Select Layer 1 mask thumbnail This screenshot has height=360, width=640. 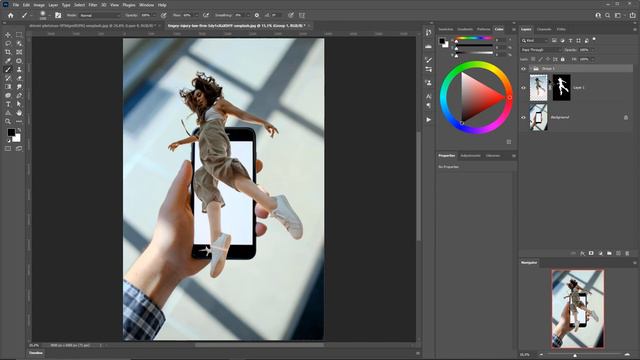[x=562, y=87]
